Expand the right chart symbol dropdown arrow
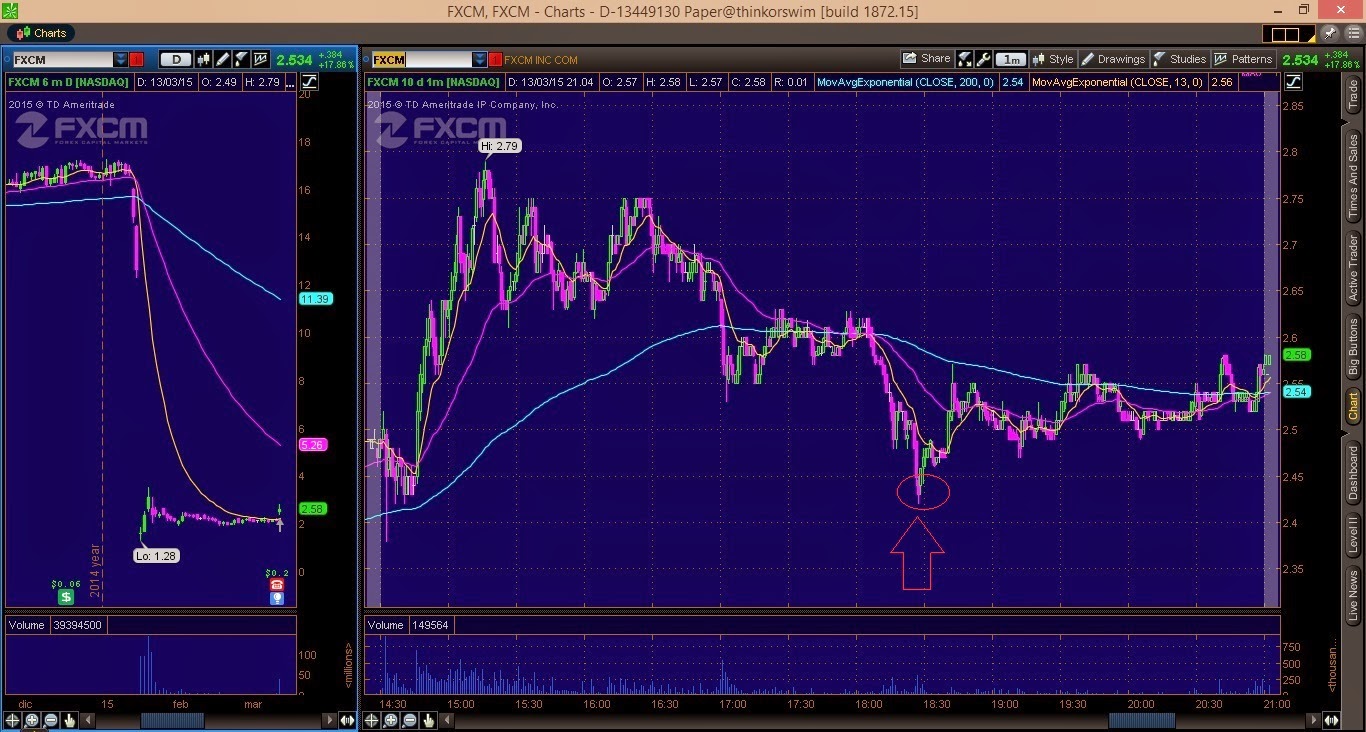 tap(480, 59)
